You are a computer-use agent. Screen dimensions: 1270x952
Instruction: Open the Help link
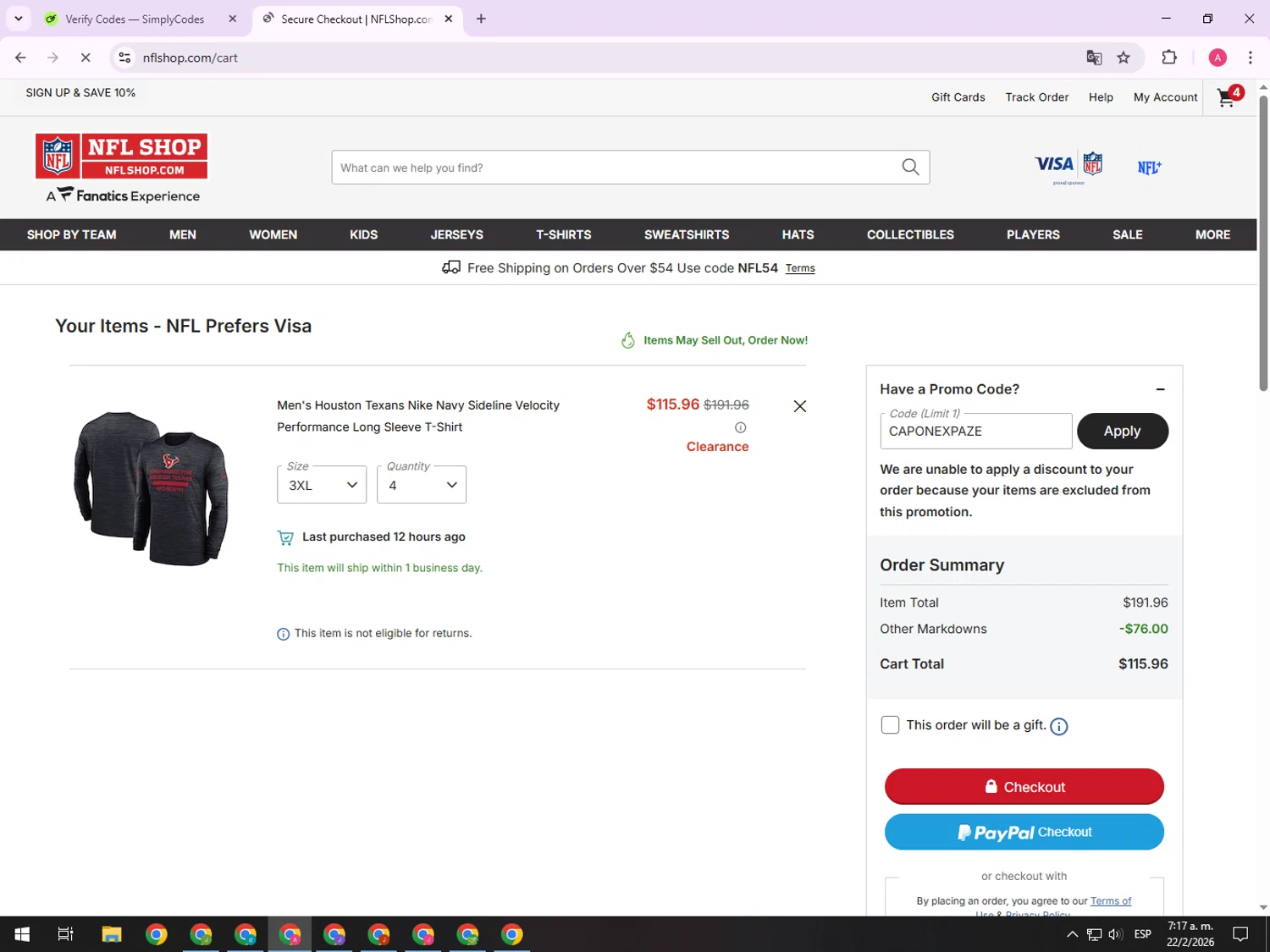click(x=1101, y=97)
